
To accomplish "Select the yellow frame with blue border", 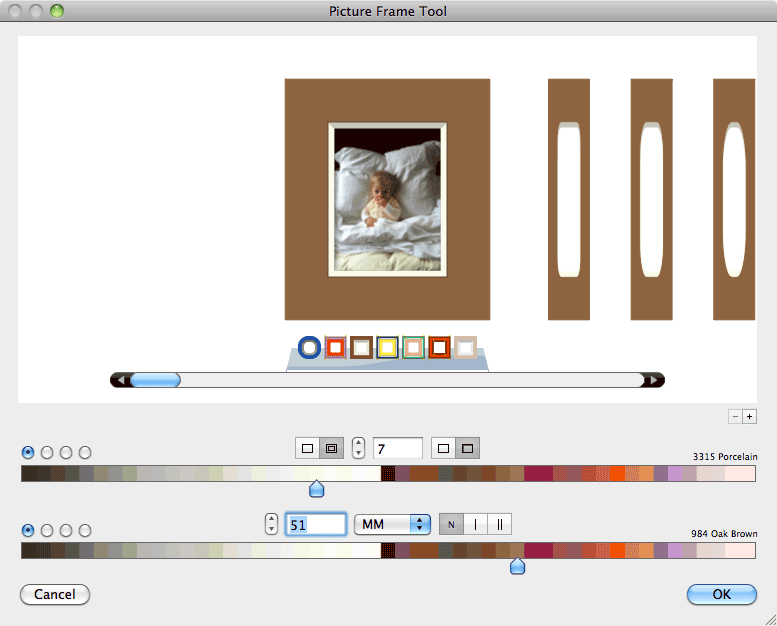I will click(x=388, y=347).
